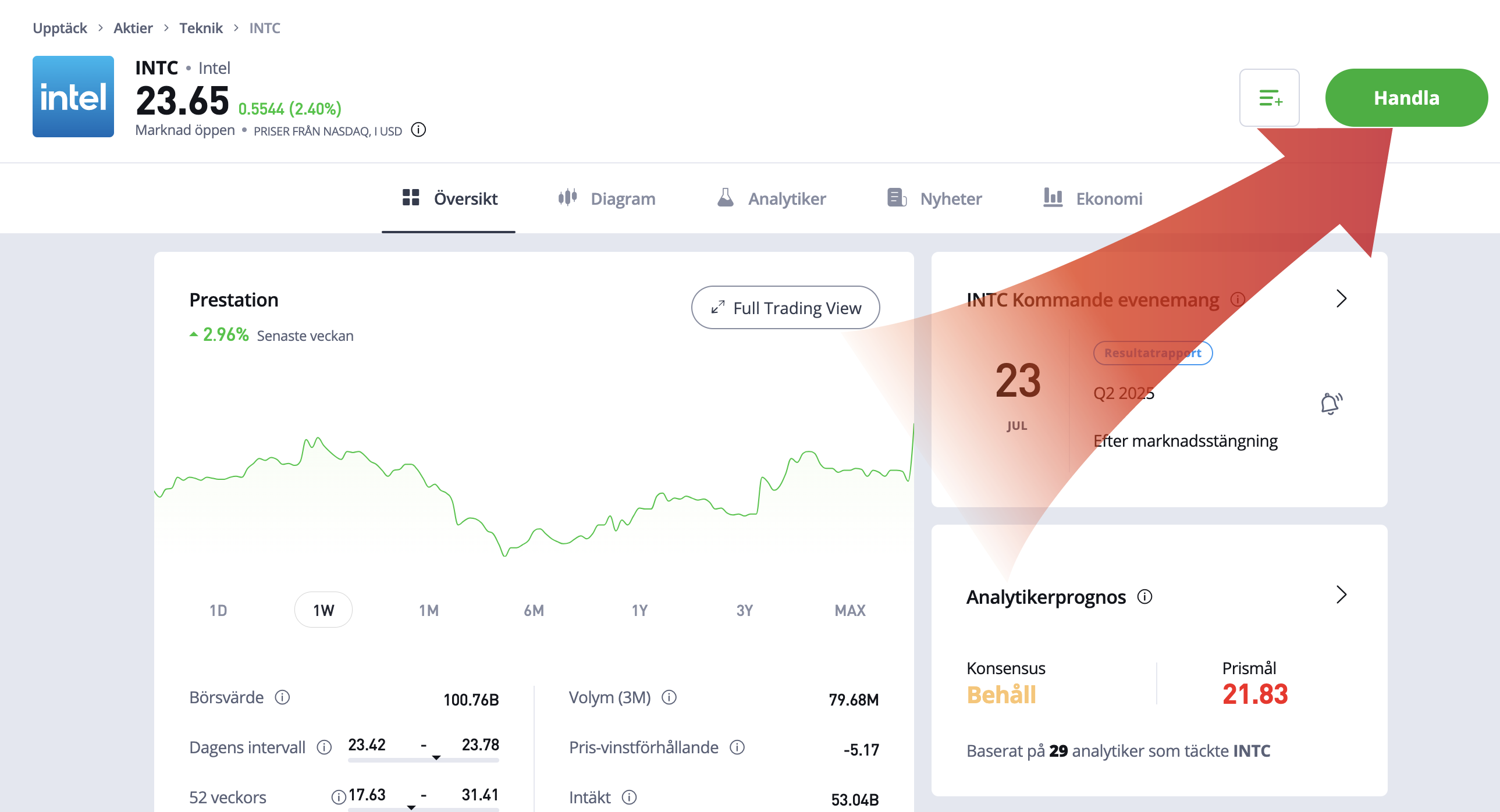The height and width of the screenshot is (812, 1500).
Task: Click the Intel logo thumbnail
Action: [73, 97]
